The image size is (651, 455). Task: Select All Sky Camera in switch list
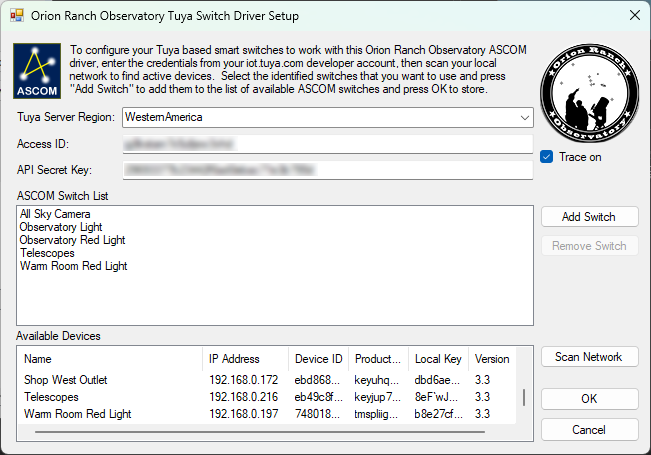55,214
